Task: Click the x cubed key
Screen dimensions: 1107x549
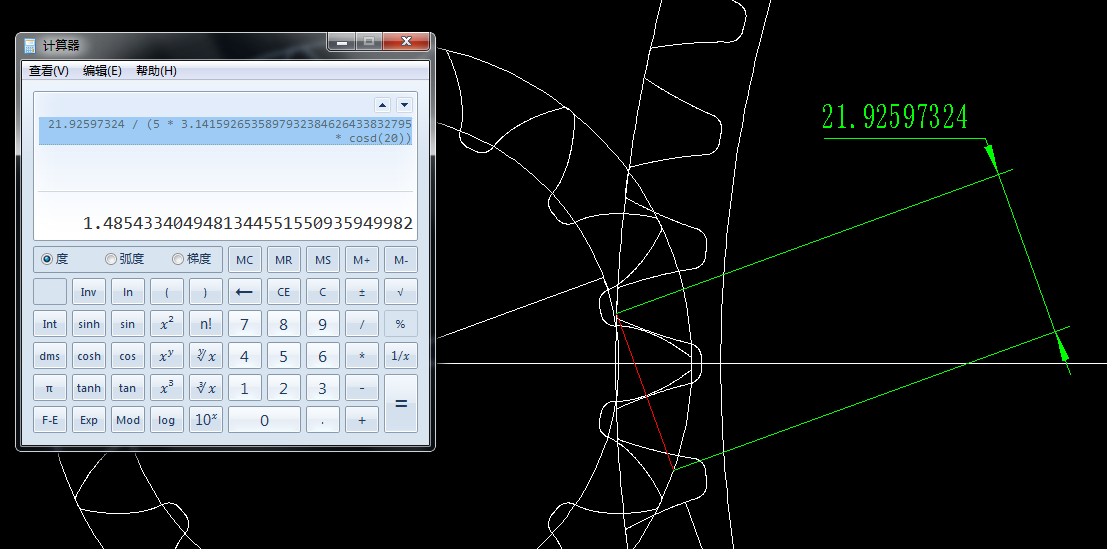Action: point(167,387)
